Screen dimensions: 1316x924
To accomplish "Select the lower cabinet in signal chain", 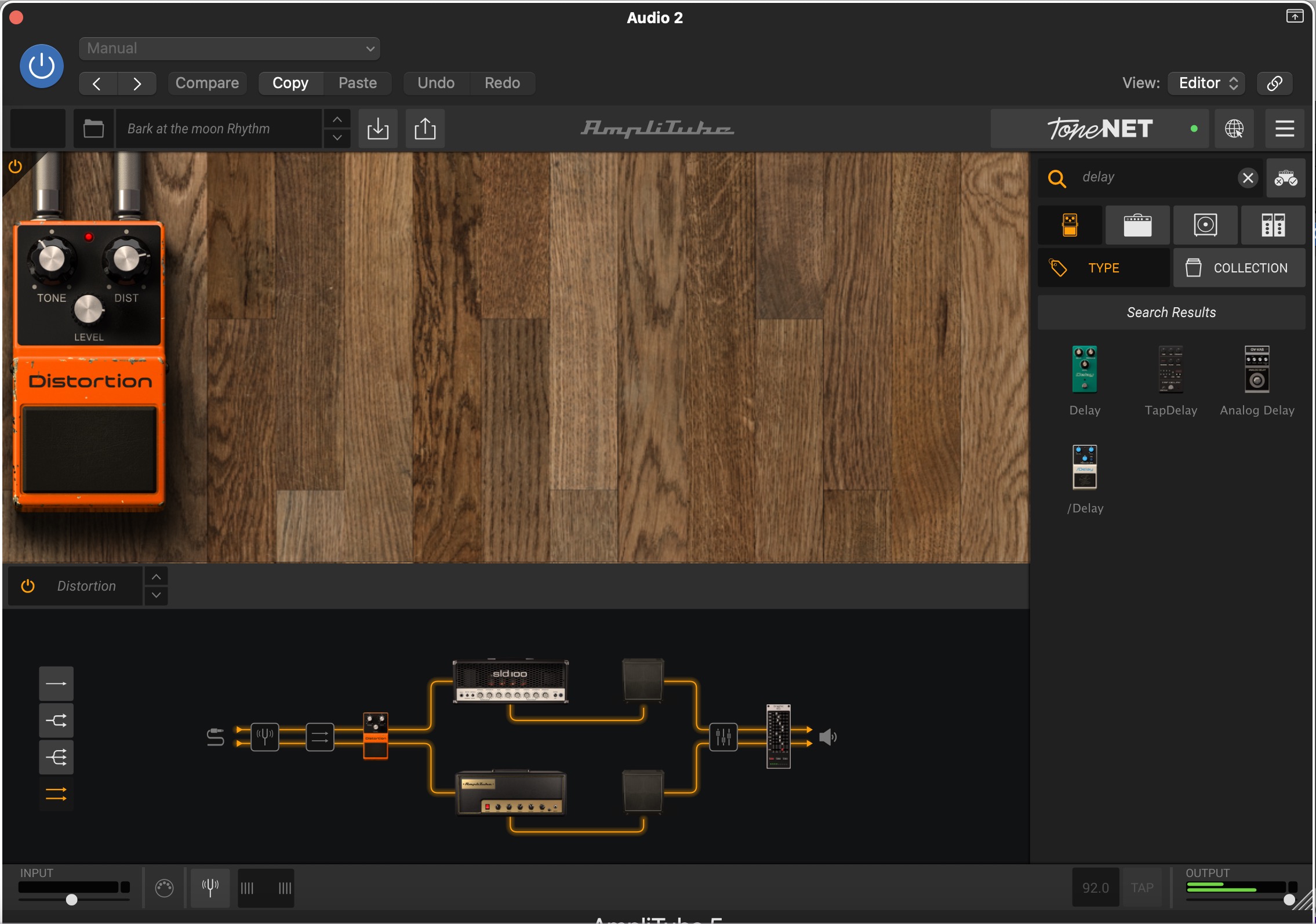I will [x=643, y=792].
